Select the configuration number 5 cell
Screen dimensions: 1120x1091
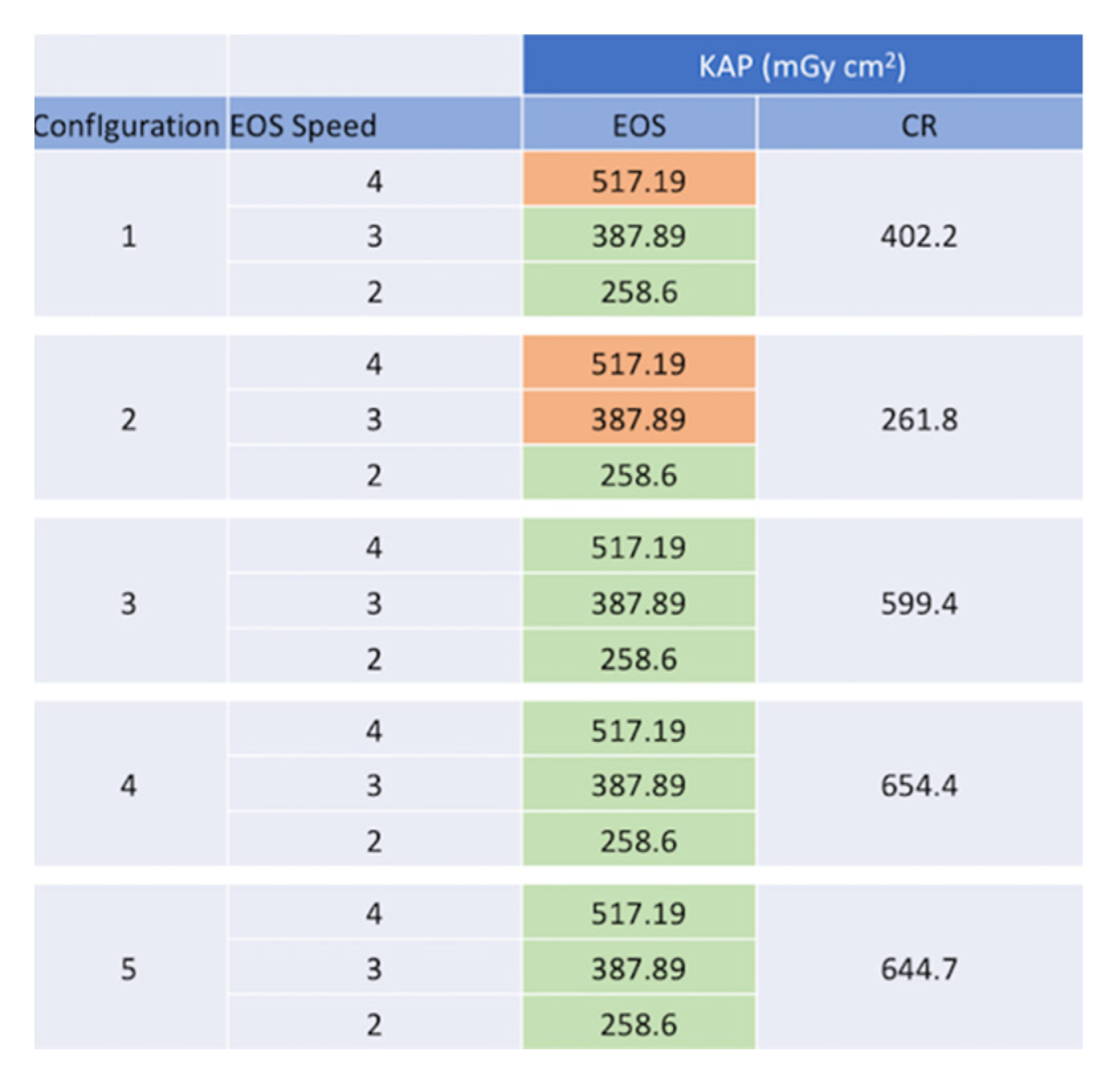coord(128,969)
